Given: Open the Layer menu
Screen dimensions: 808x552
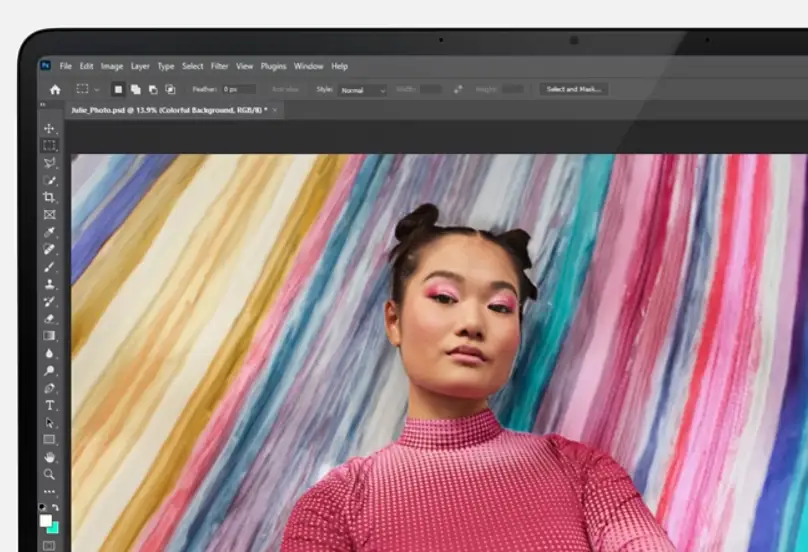Looking at the screenshot, I should click(140, 66).
